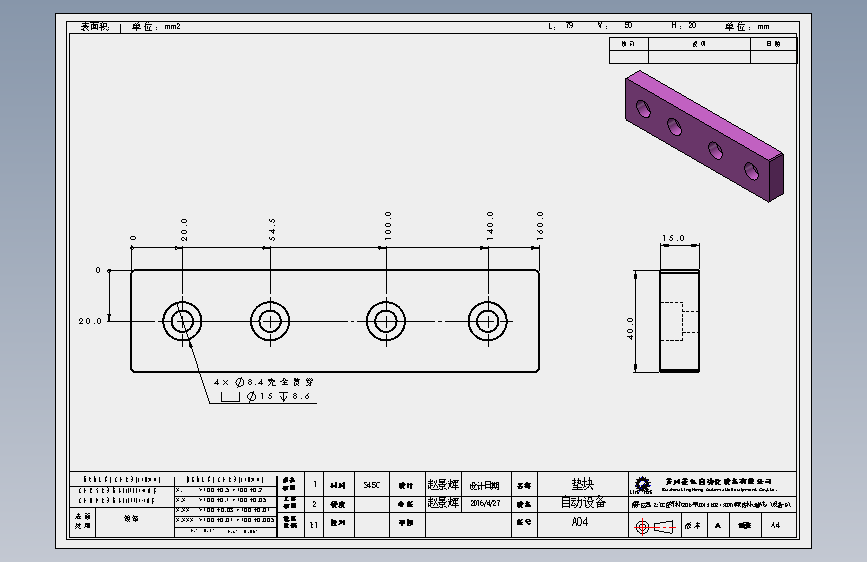Viewport: 867px width, 562px height.
Task: Click the company gear logo in title block
Action: tap(642, 484)
